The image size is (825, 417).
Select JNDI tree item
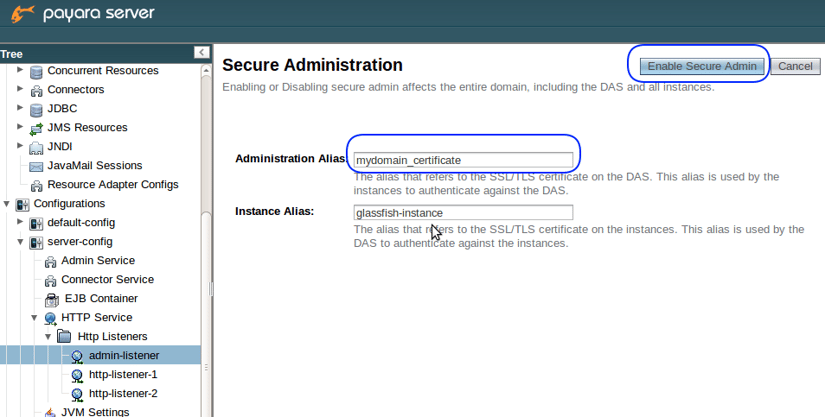[x=59, y=146]
